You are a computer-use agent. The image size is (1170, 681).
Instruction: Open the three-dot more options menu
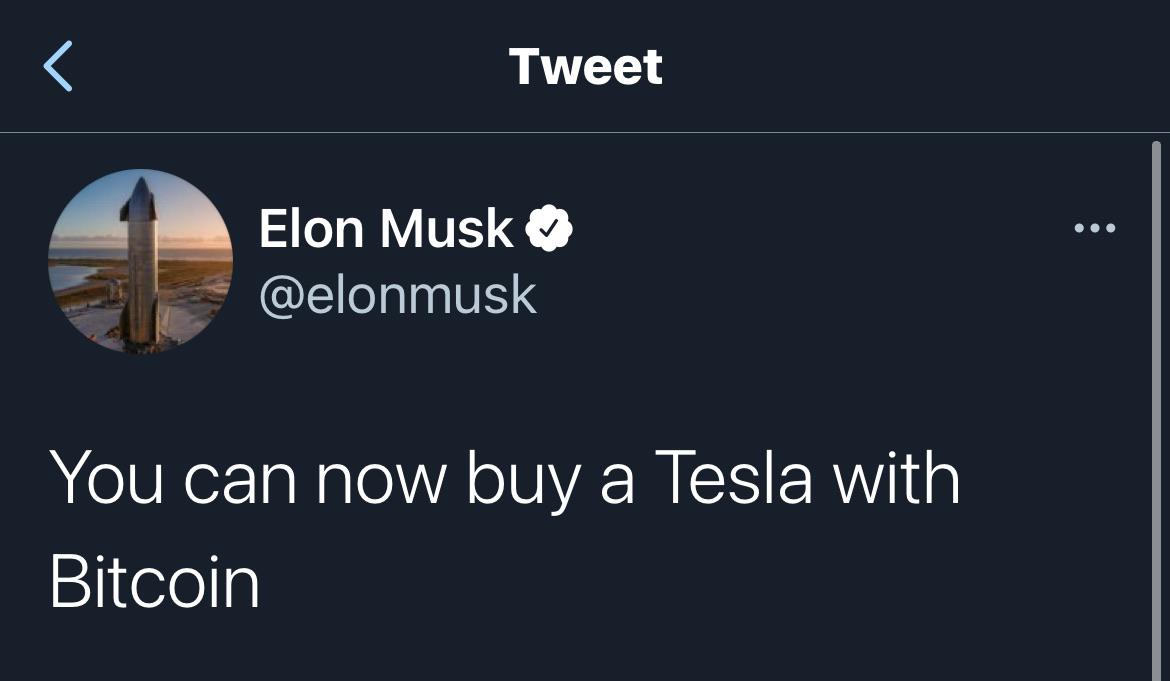pos(1095,227)
